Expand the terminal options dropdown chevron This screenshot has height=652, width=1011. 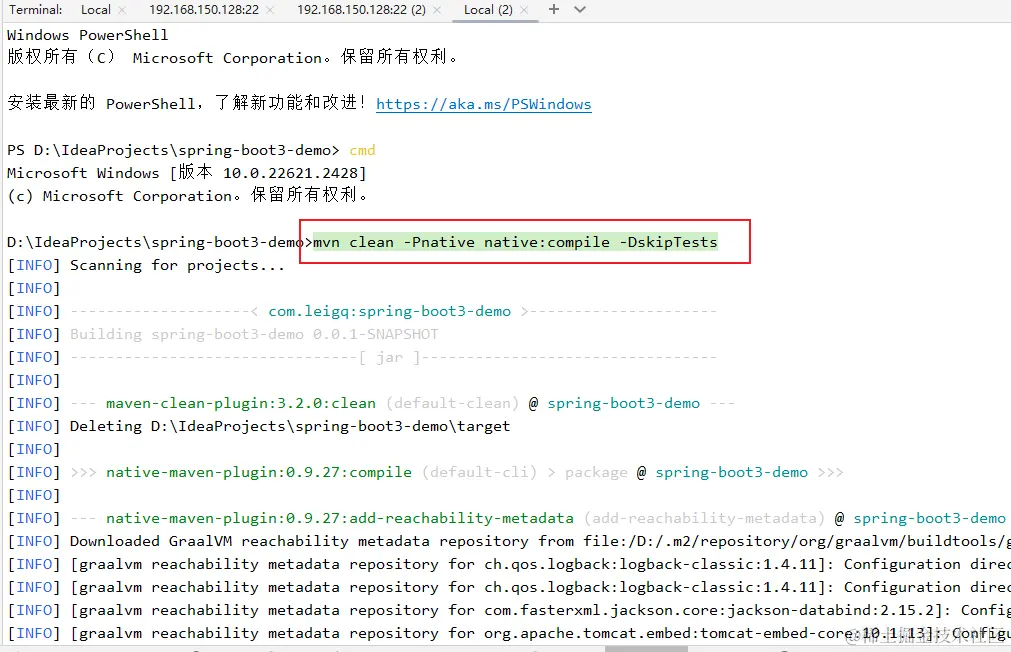pos(580,10)
